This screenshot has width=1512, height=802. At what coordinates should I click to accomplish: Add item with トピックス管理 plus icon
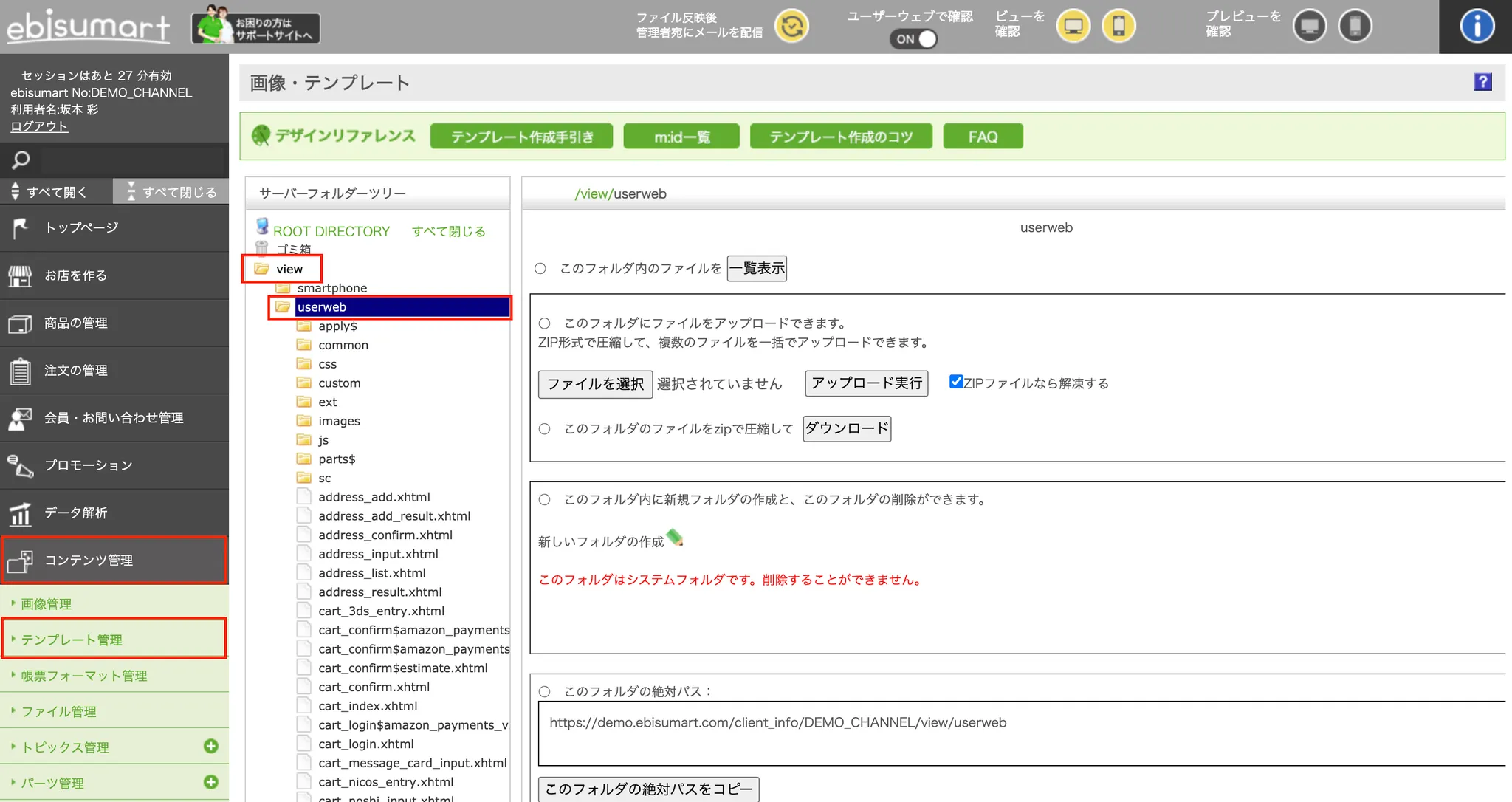211,746
